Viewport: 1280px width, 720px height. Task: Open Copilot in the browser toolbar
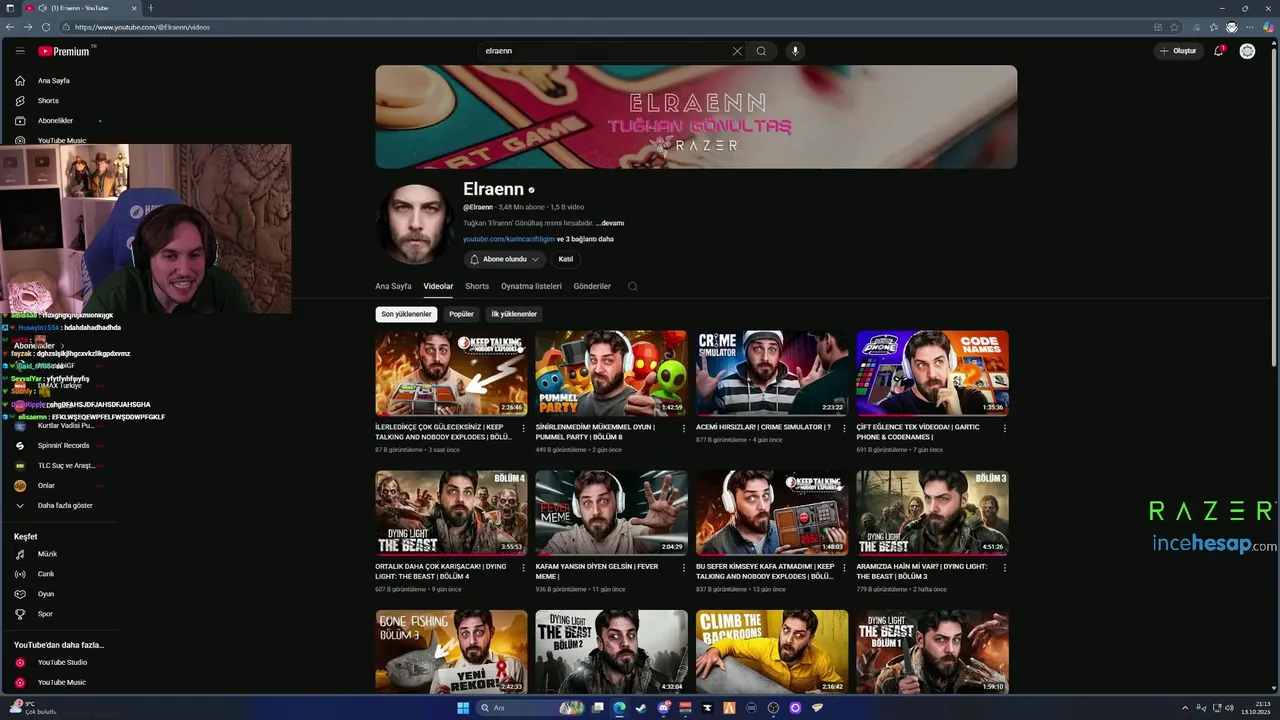point(1268,27)
